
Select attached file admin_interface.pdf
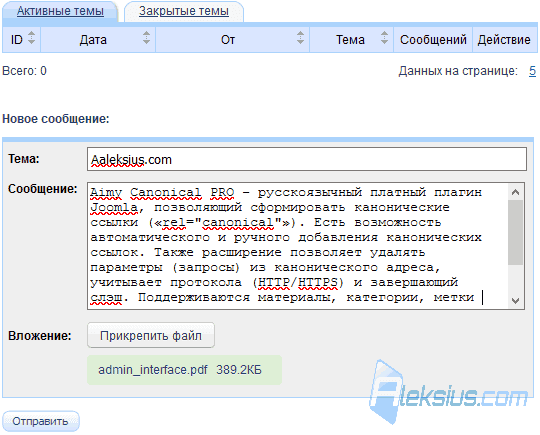coord(184,370)
